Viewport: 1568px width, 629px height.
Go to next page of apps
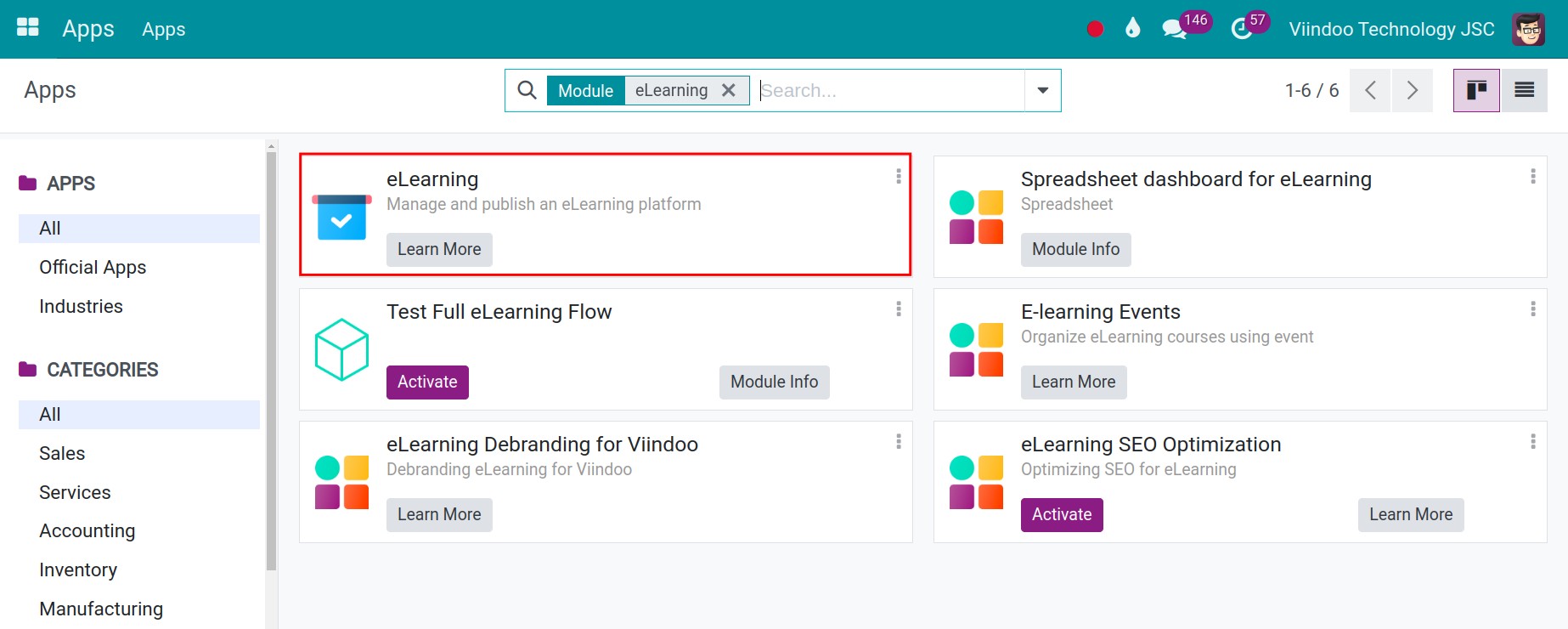1412,90
